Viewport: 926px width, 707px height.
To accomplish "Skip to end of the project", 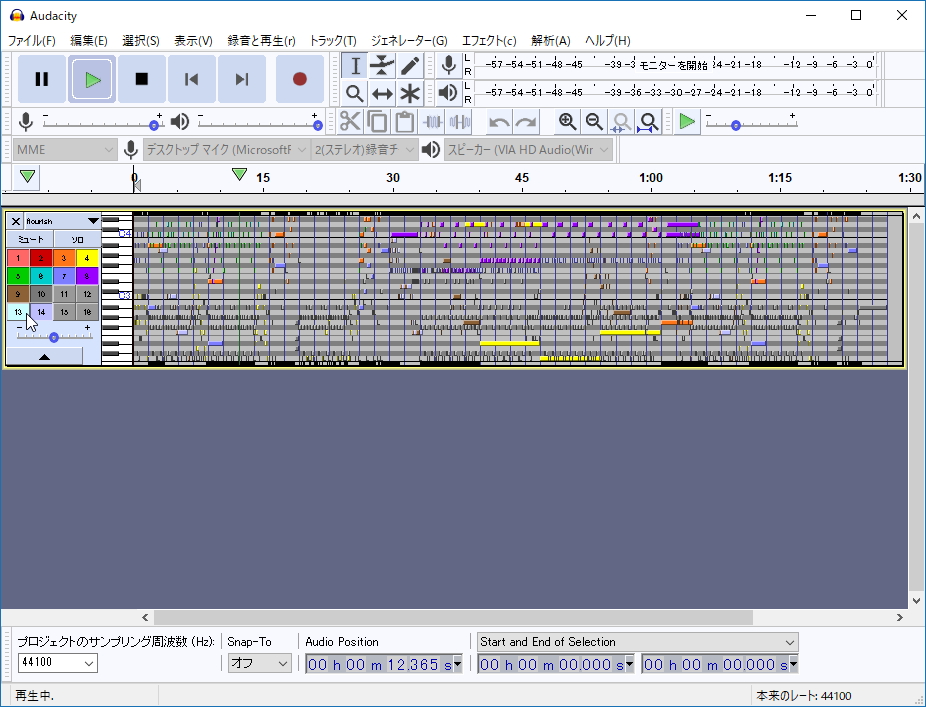I will 242,79.
